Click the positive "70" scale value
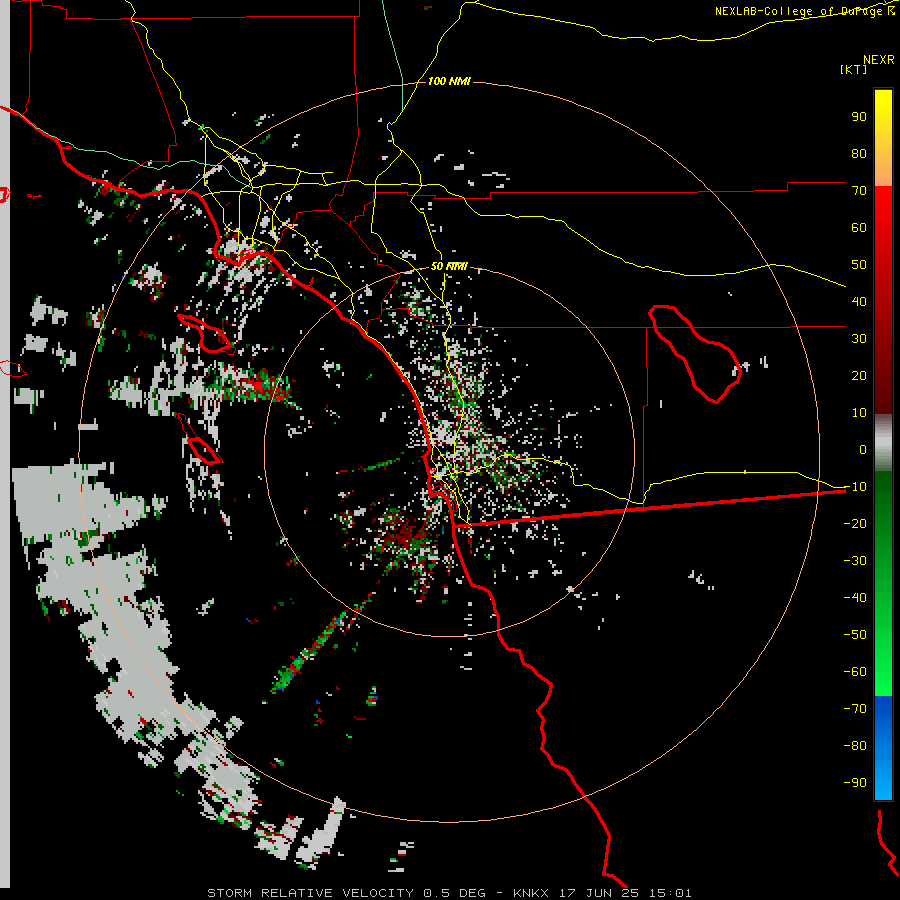Screen dimensions: 900x900 [x=859, y=191]
